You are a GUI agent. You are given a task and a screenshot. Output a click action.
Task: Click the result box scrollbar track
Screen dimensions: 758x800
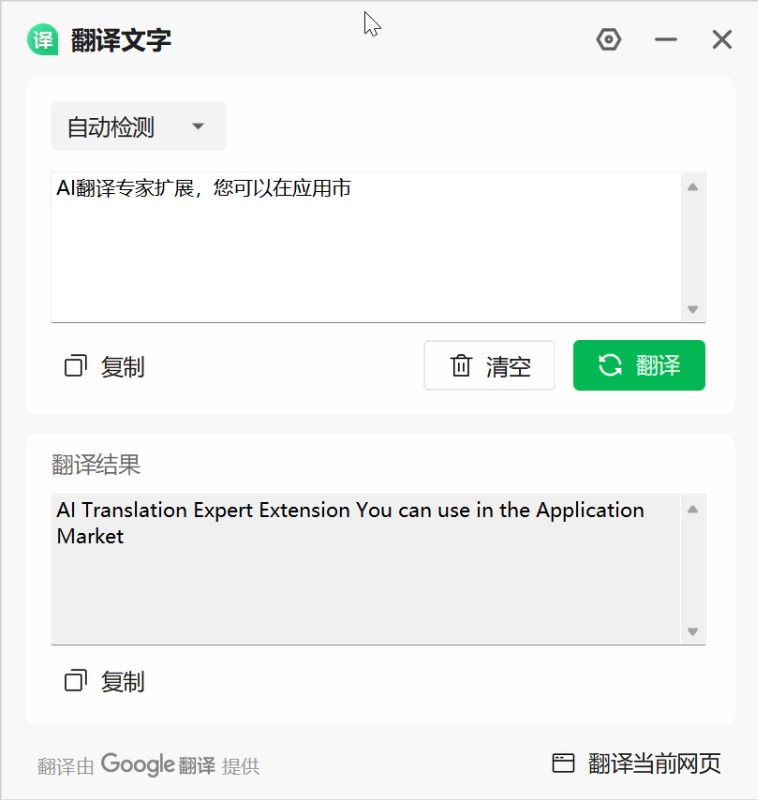click(693, 570)
